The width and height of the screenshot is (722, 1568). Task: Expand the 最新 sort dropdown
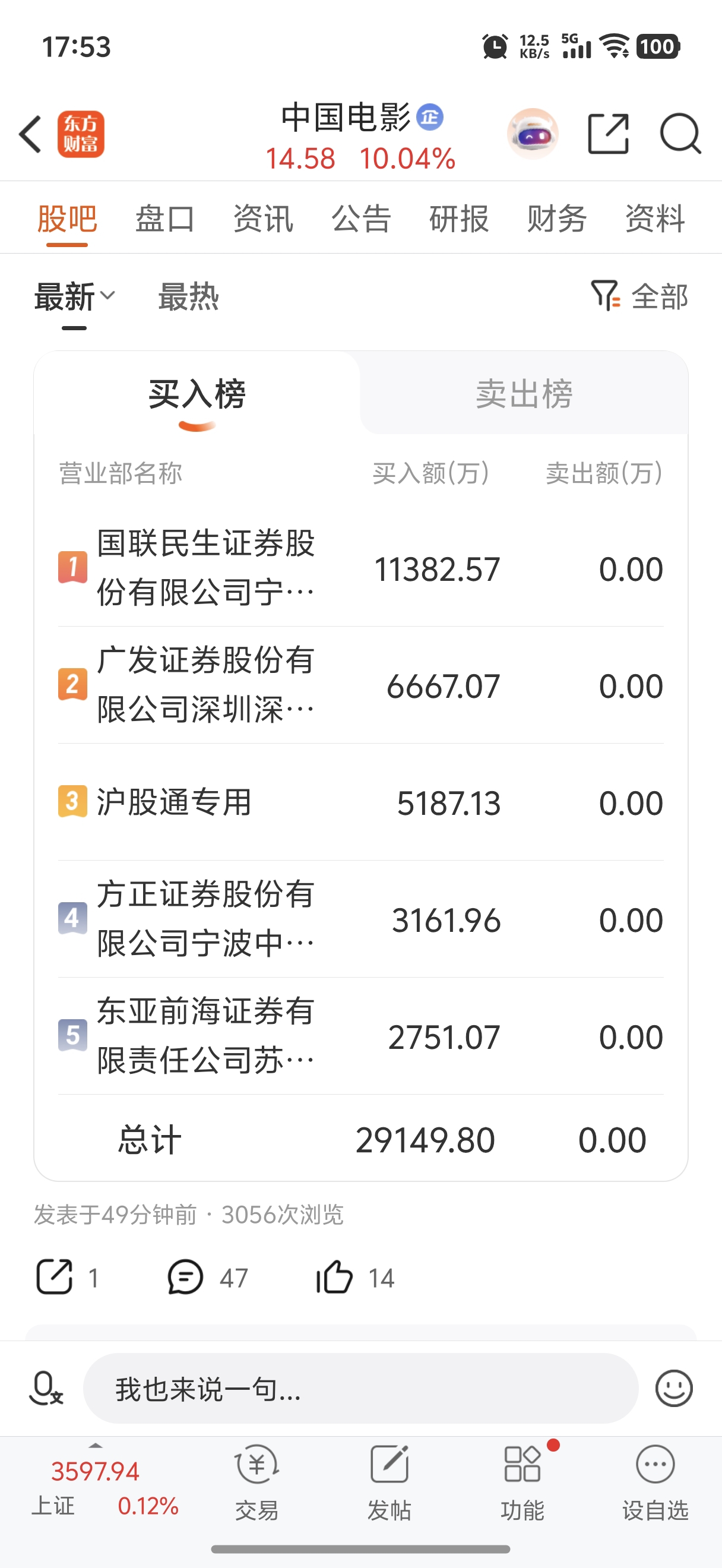pos(74,297)
